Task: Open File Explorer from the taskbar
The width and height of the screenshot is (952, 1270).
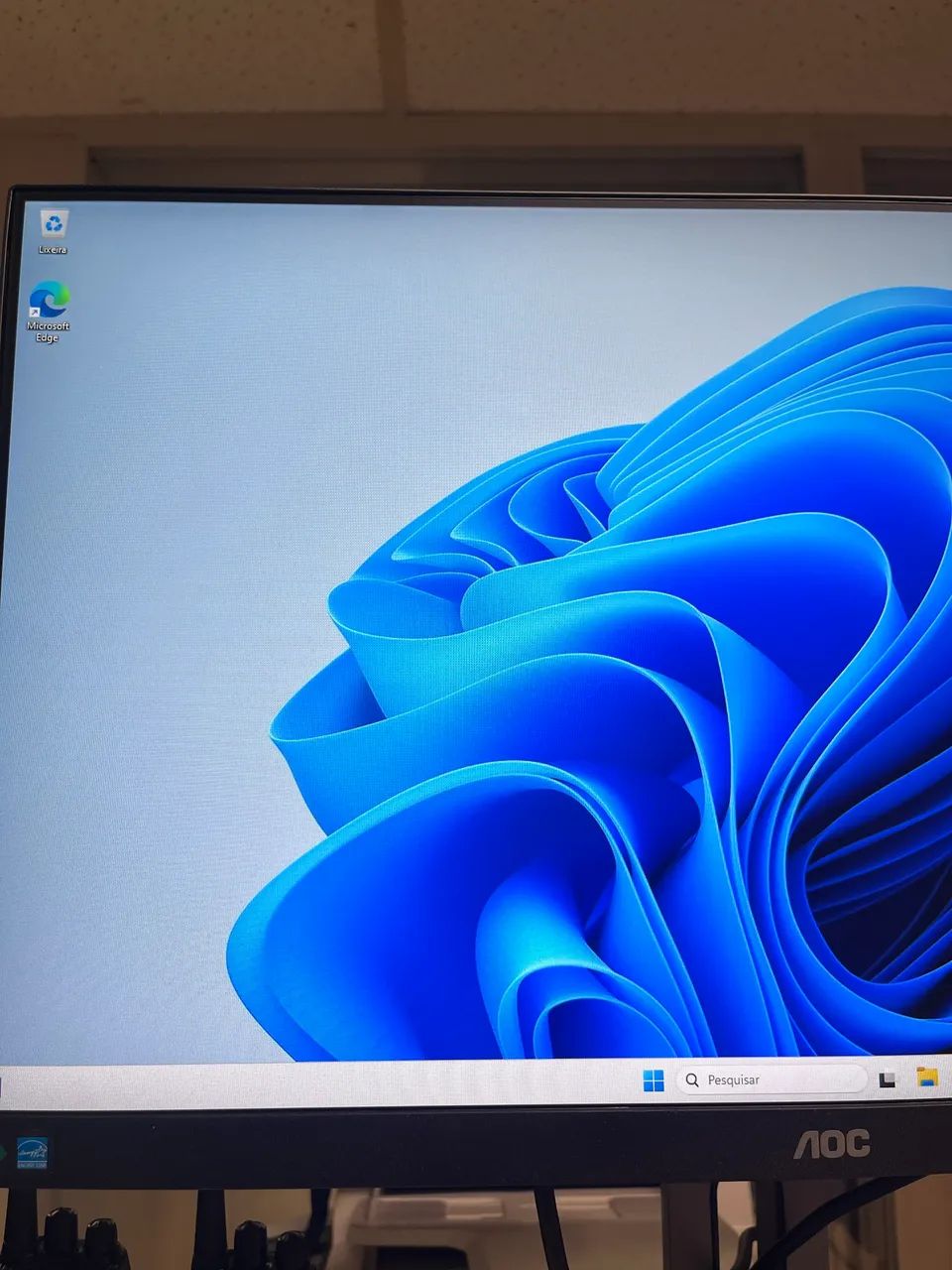Action: tap(927, 1078)
